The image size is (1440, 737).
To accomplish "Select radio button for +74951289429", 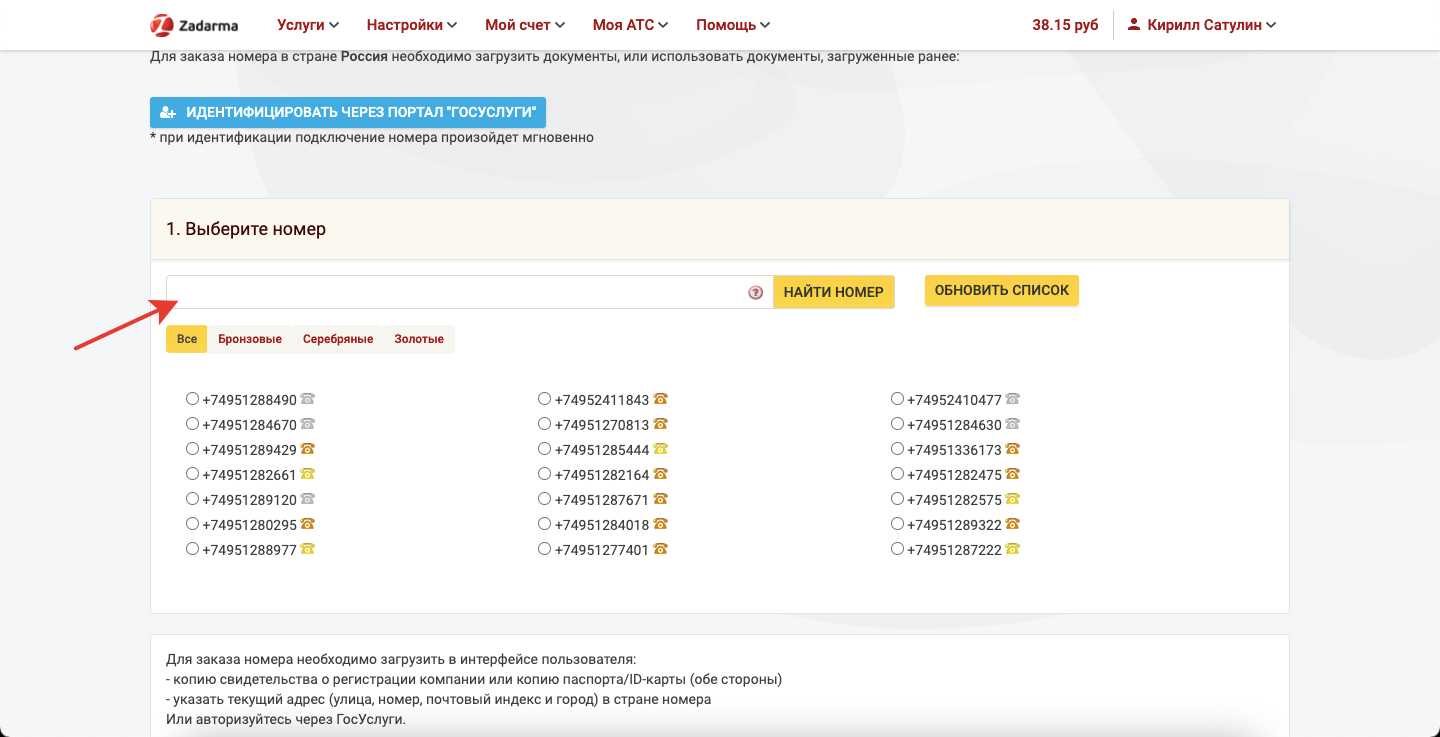I will (192, 449).
